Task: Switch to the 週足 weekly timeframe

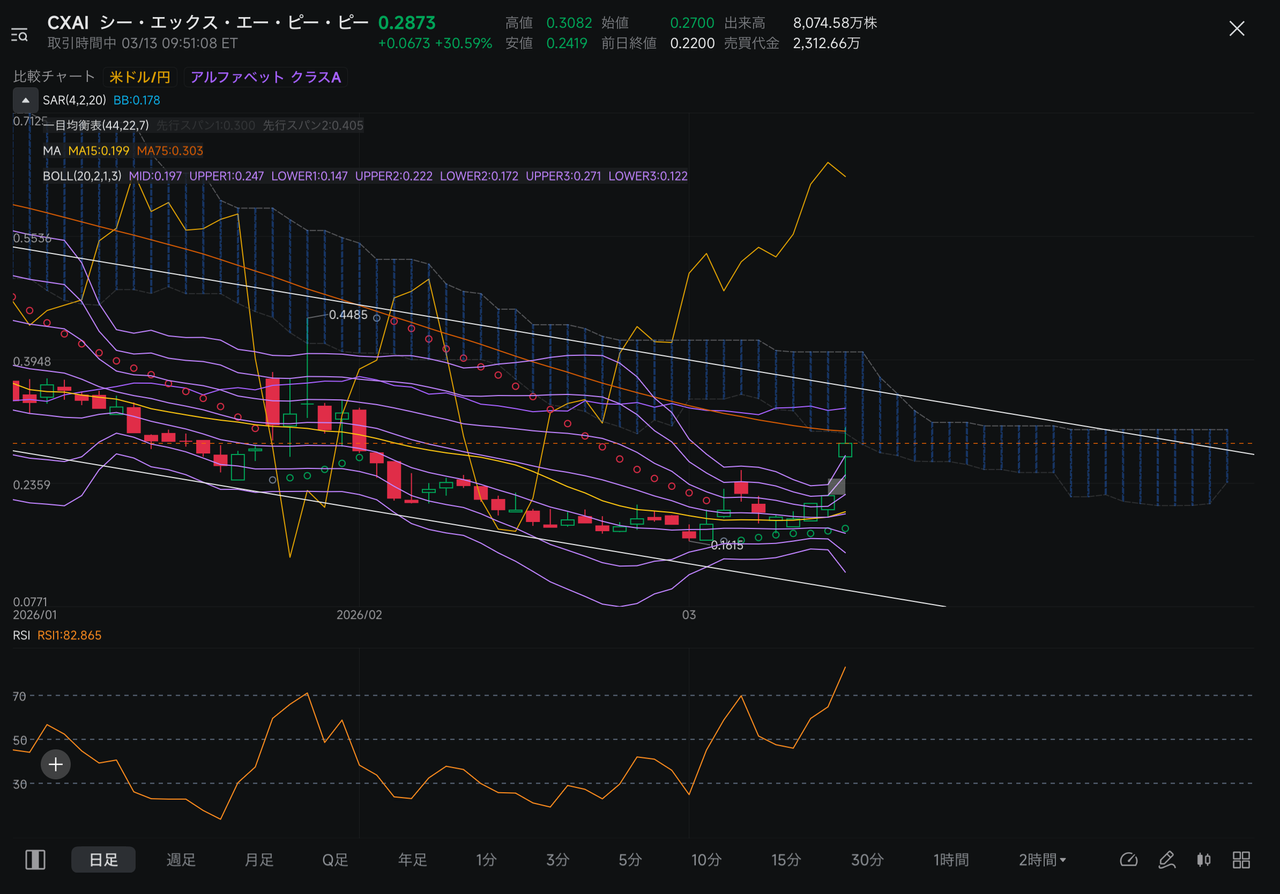Action: [x=181, y=860]
